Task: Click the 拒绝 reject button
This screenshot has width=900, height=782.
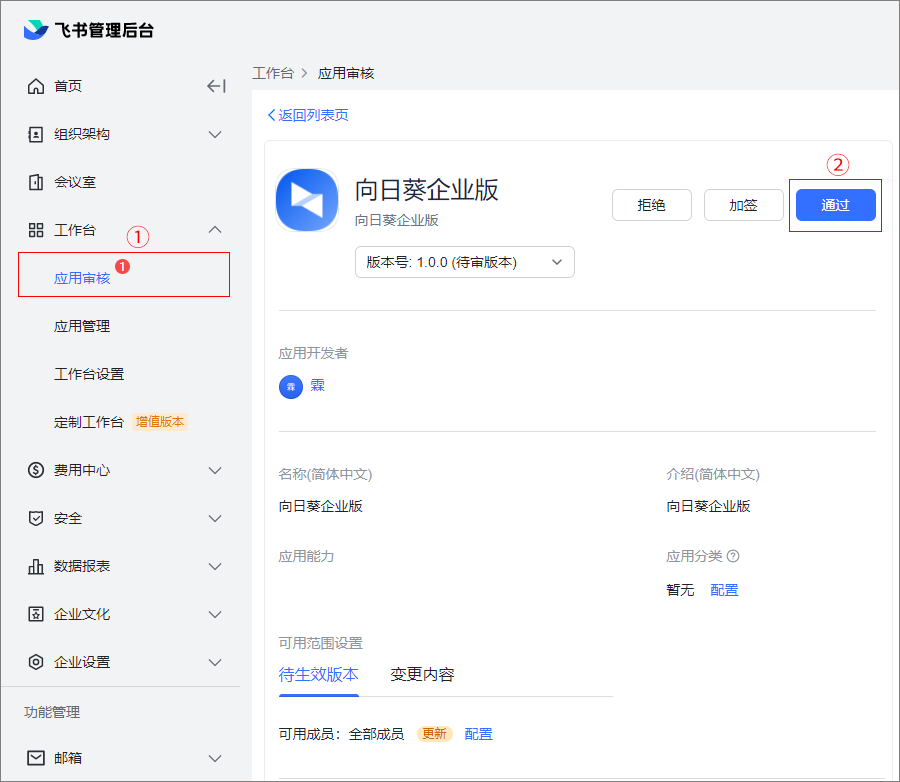Action: point(651,205)
